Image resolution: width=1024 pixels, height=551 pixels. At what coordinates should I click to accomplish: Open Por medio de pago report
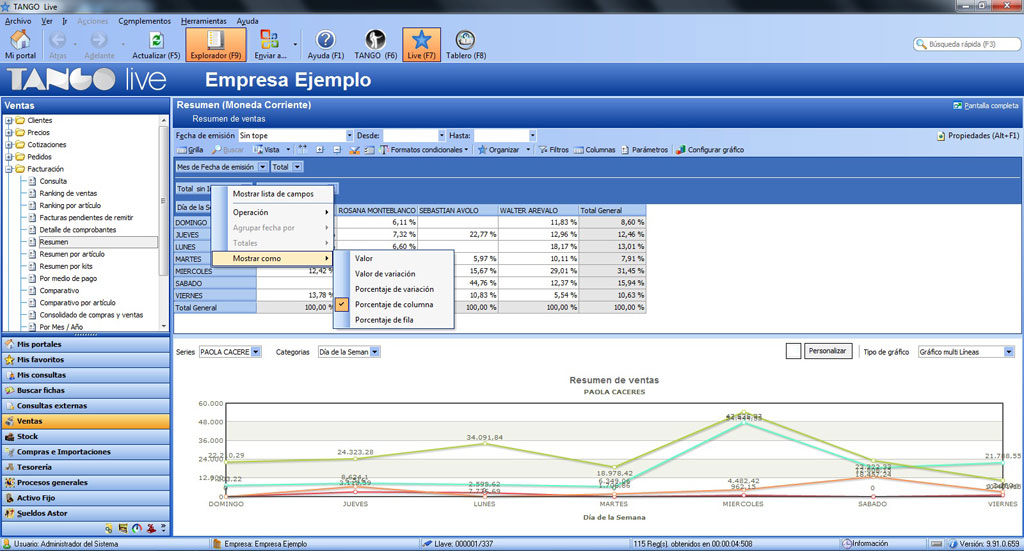[68, 278]
